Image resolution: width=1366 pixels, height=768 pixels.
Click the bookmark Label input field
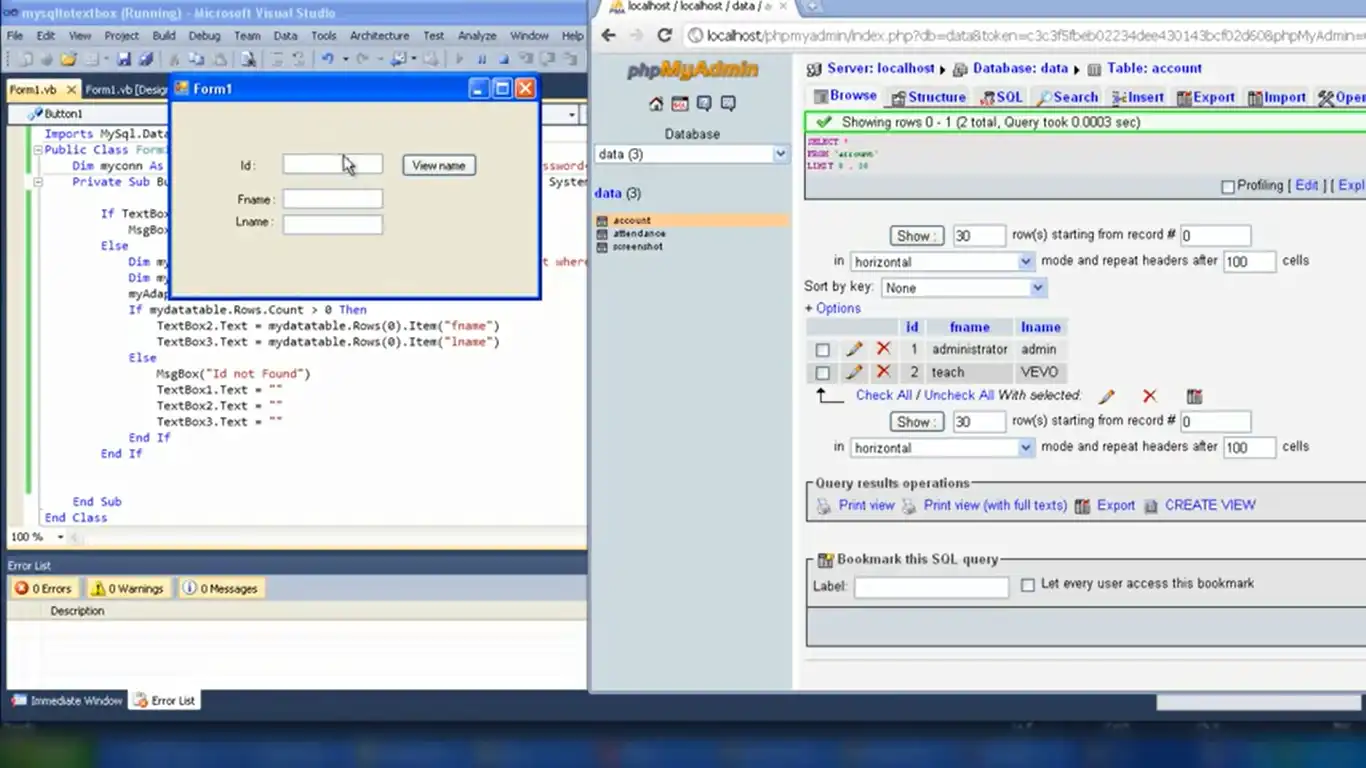coord(931,587)
